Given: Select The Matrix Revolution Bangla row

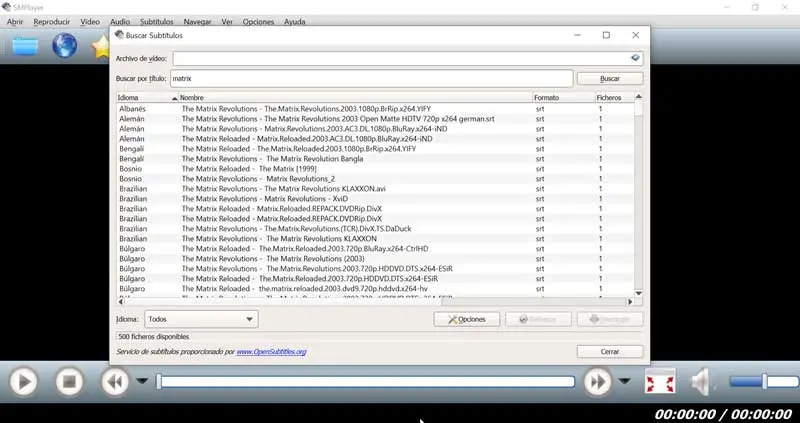Looking at the screenshot, I should (x=375, y=159).
